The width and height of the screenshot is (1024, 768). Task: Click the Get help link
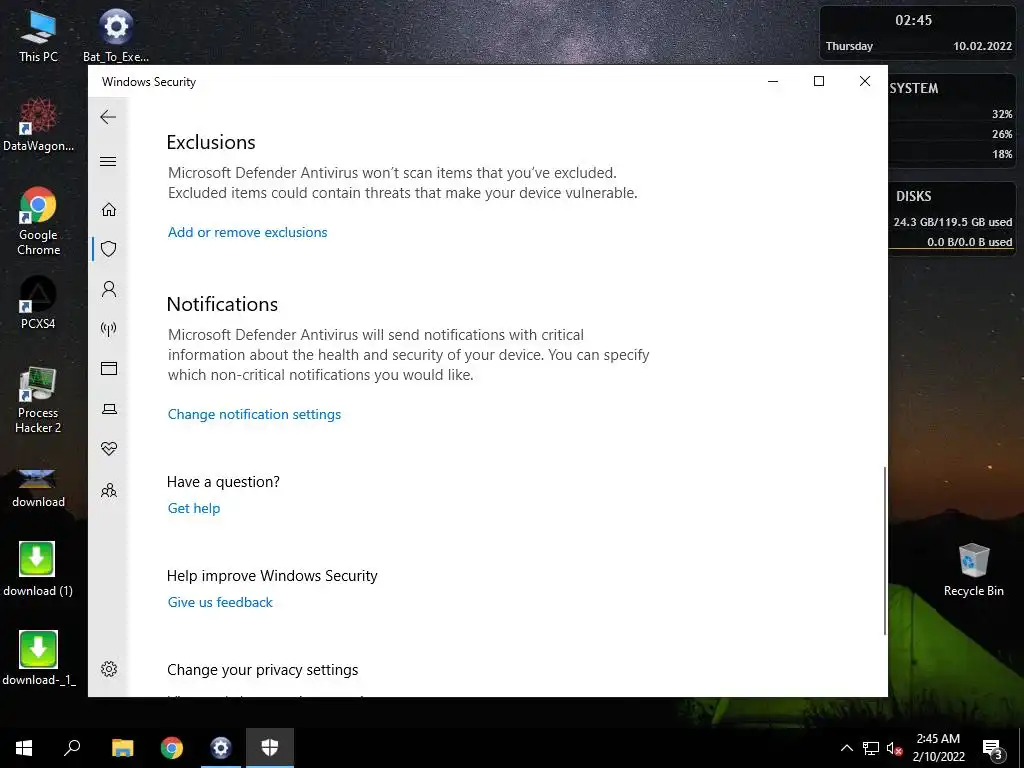tap(194, 509)
